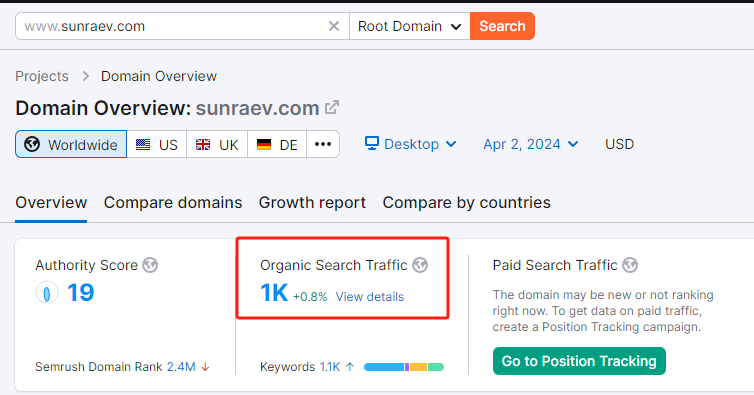Screen dimensions: 754x395
Task: Click the orange Search button
Action: pyautogui.click(x=502, y=26)
